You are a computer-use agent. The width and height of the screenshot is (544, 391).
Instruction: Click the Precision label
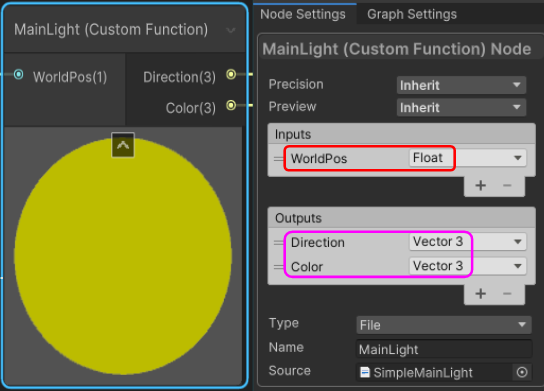point(296,84)
